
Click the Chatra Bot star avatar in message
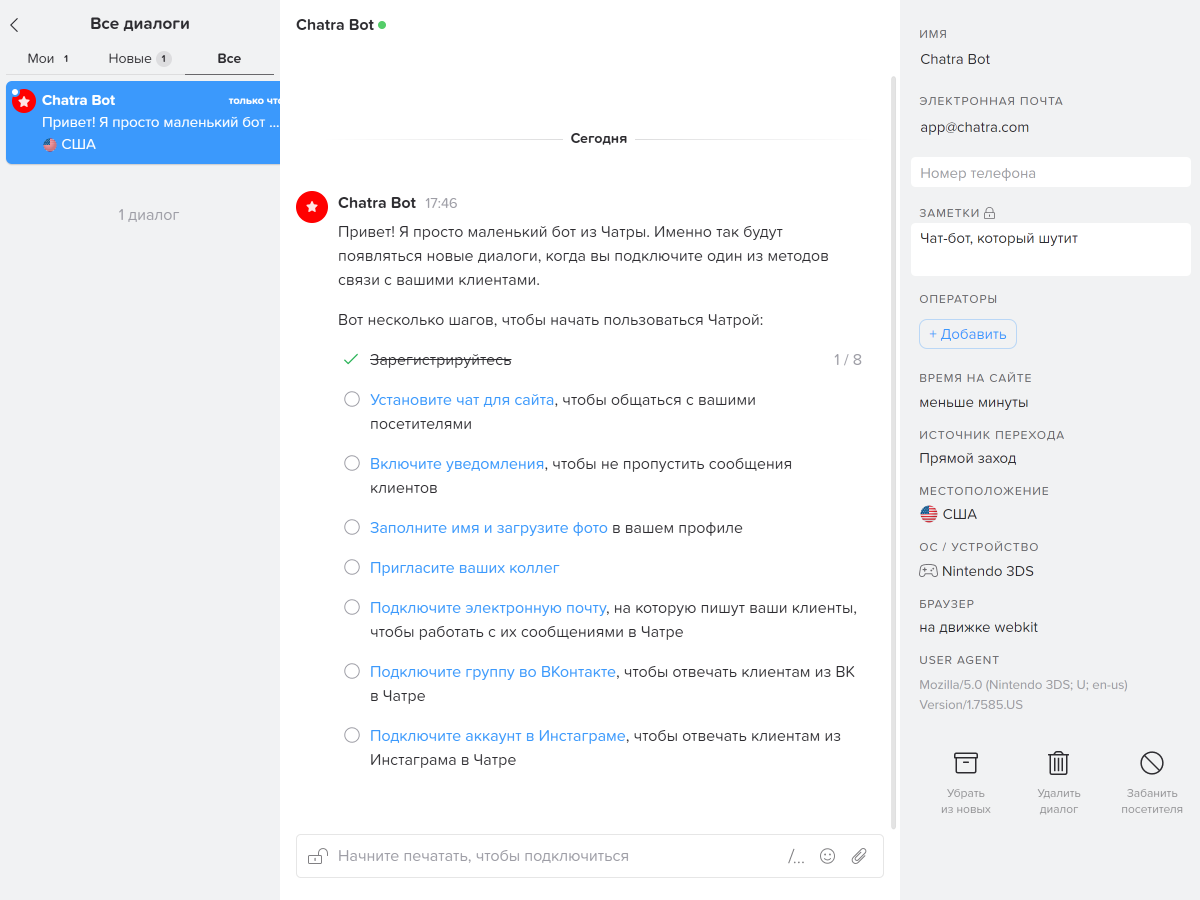coord(312,206)
